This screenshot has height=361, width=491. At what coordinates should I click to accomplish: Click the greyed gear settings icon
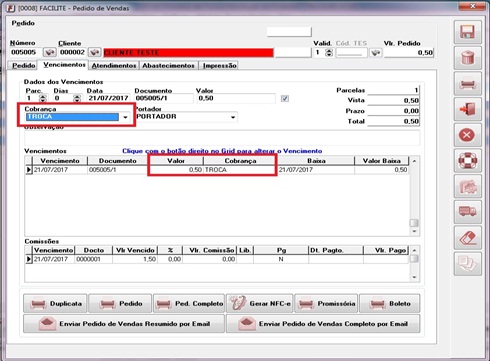467,186
